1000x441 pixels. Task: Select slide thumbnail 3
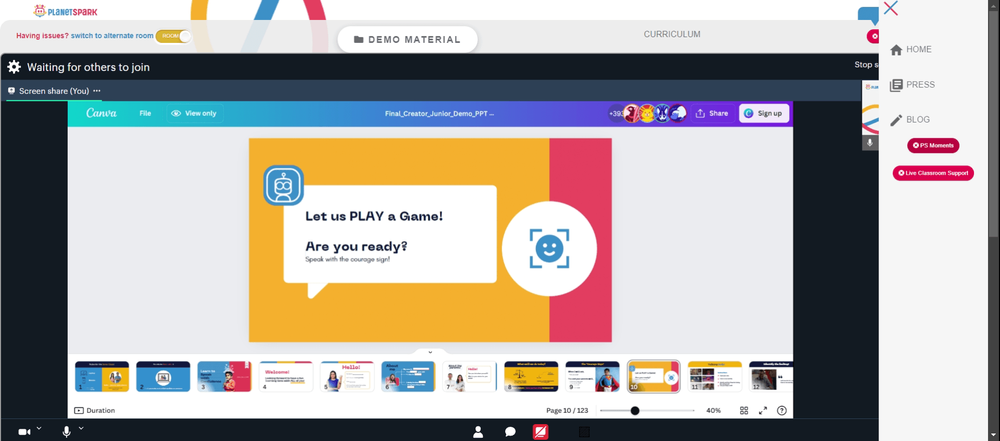(x=224, y=377)
